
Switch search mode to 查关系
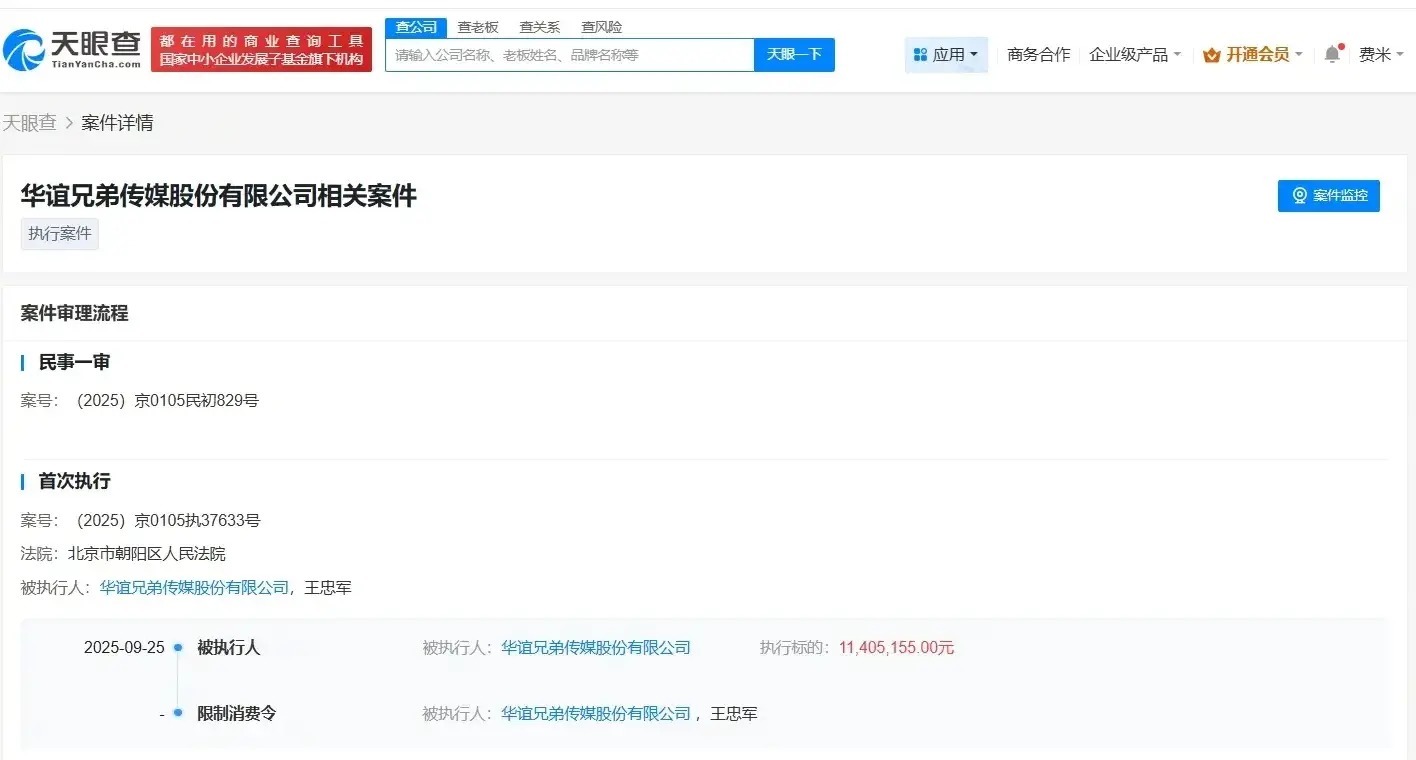[538, 27]
